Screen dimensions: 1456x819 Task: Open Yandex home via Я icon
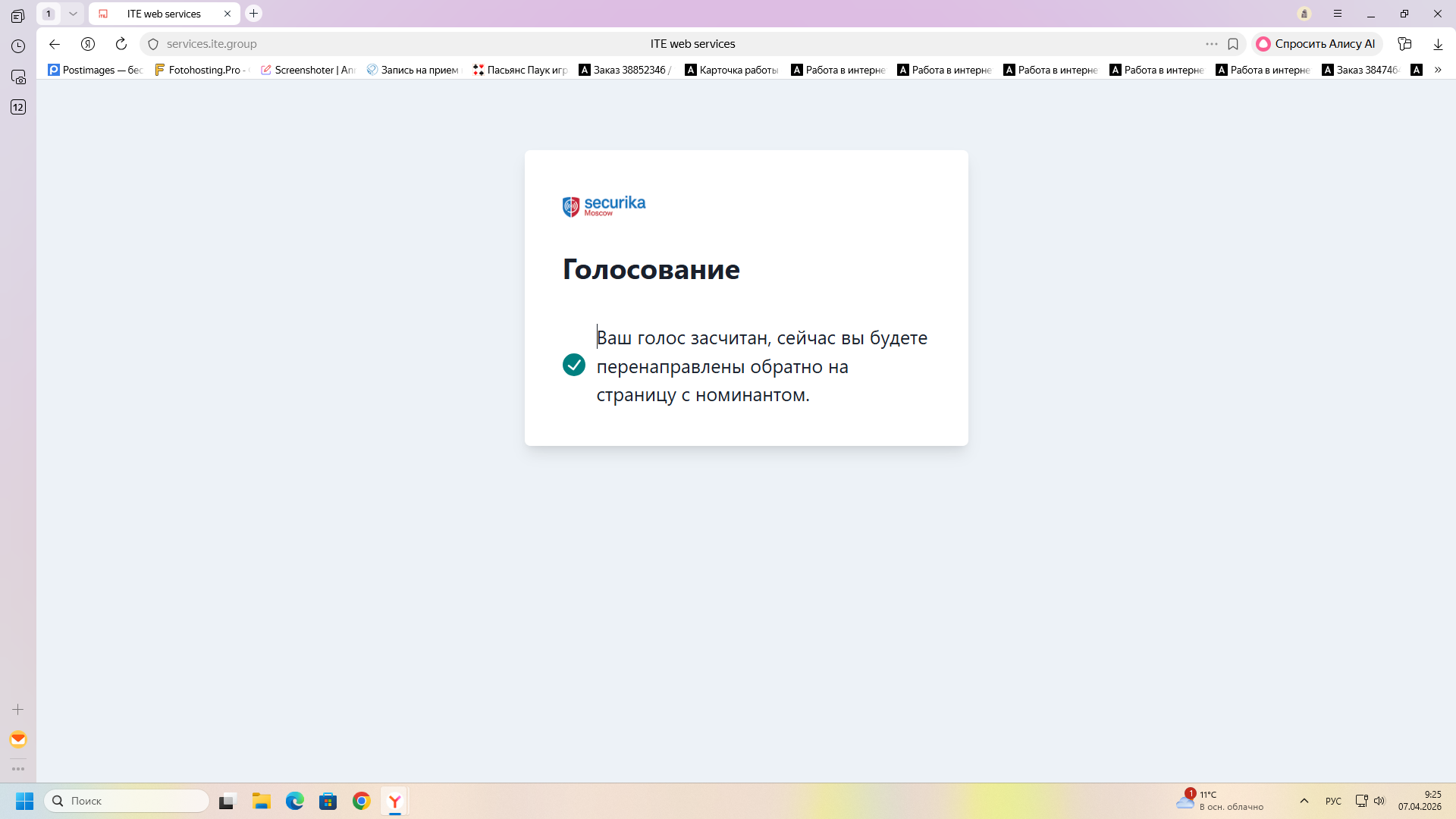pos(88,44)
